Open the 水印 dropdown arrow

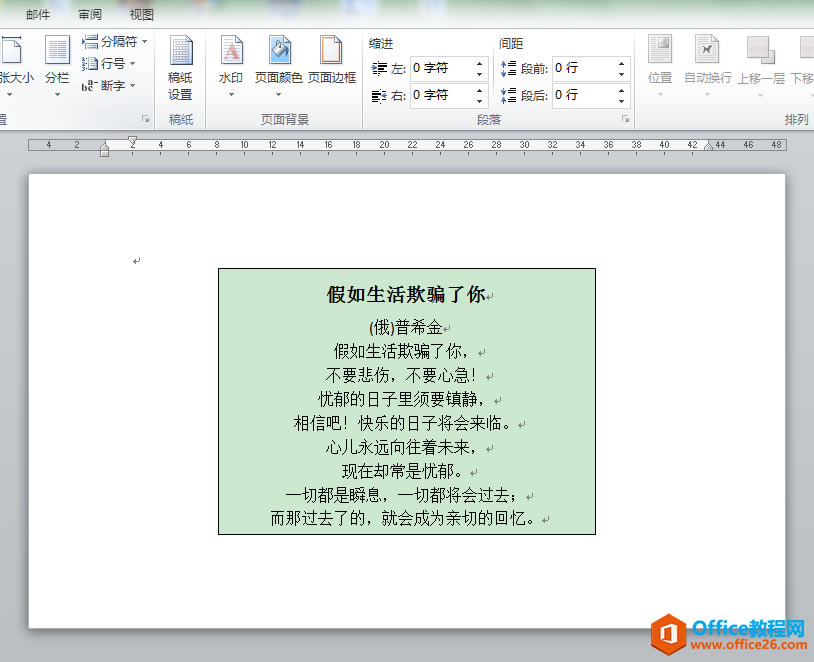click(x=231, y=94)
